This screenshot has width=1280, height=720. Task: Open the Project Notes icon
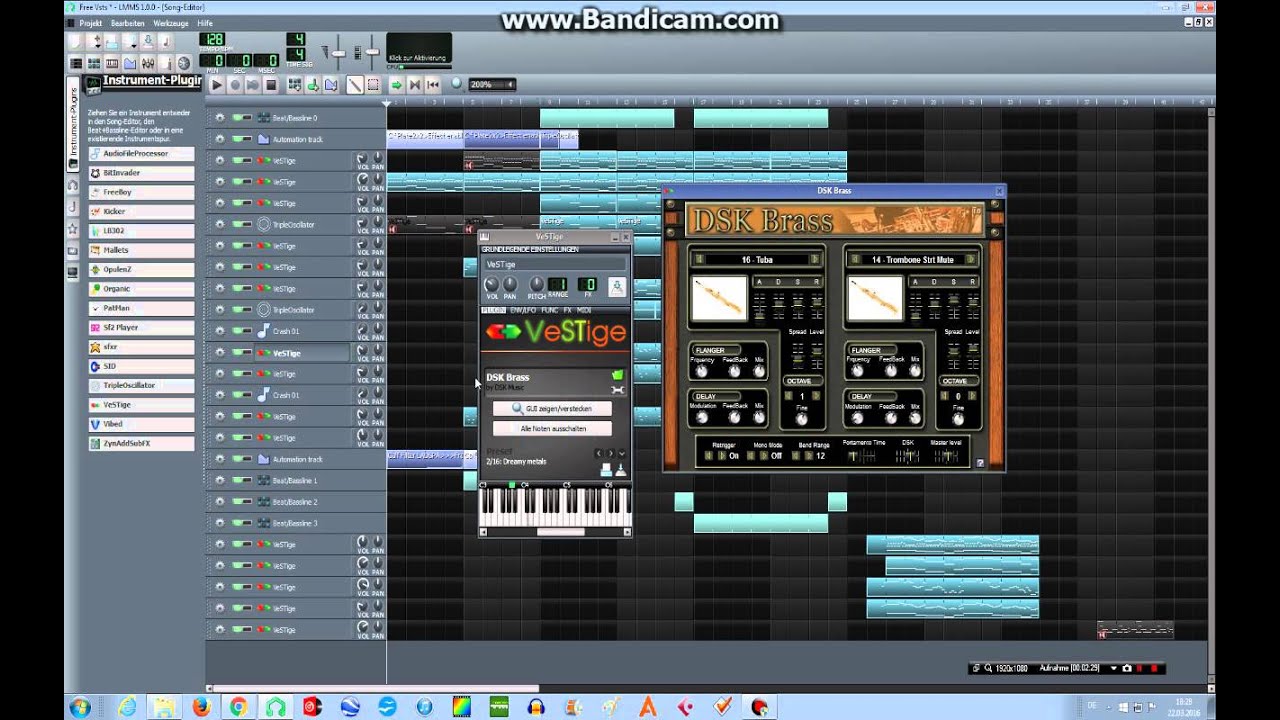pyautogui.click(x=166, y=63)
